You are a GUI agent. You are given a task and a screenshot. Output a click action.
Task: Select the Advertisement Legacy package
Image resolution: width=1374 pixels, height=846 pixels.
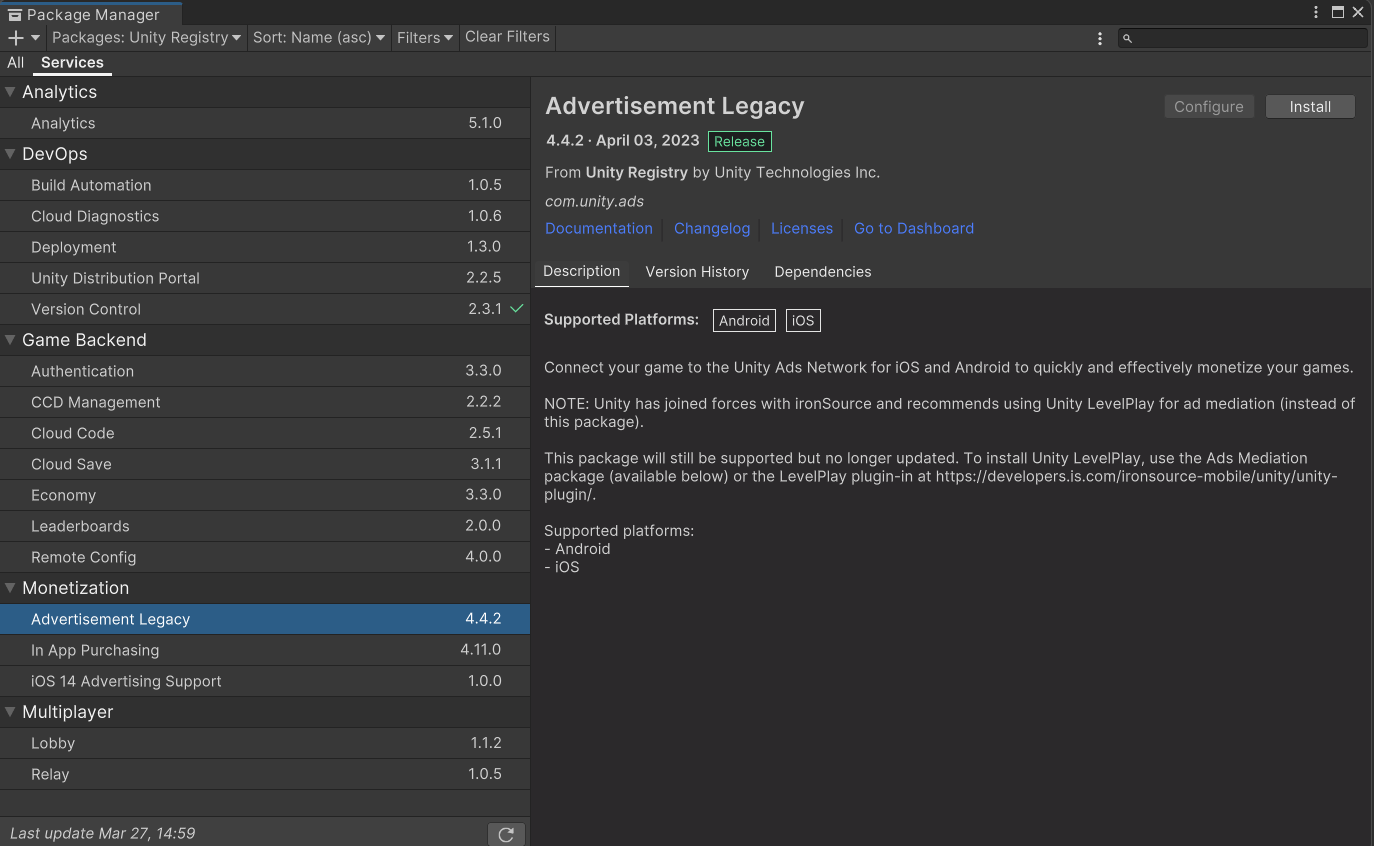[x=265, y=619]
